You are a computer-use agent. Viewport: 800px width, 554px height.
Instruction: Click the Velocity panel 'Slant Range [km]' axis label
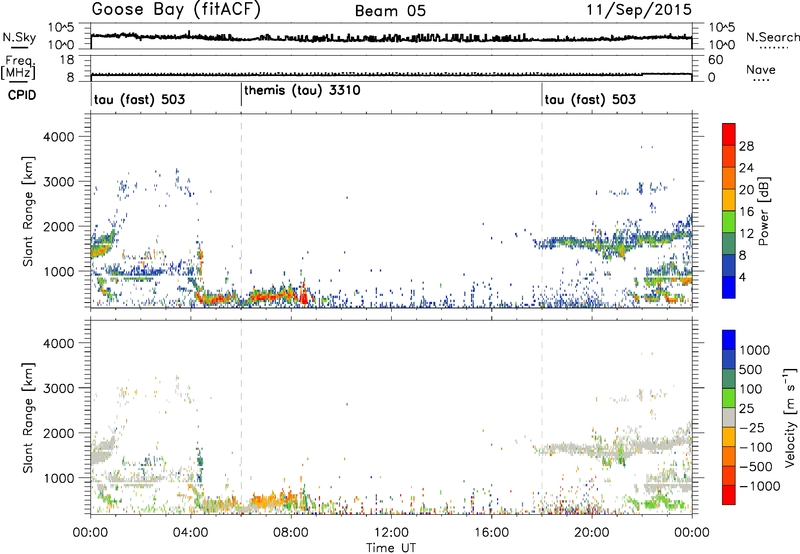(x=28, y=418)
